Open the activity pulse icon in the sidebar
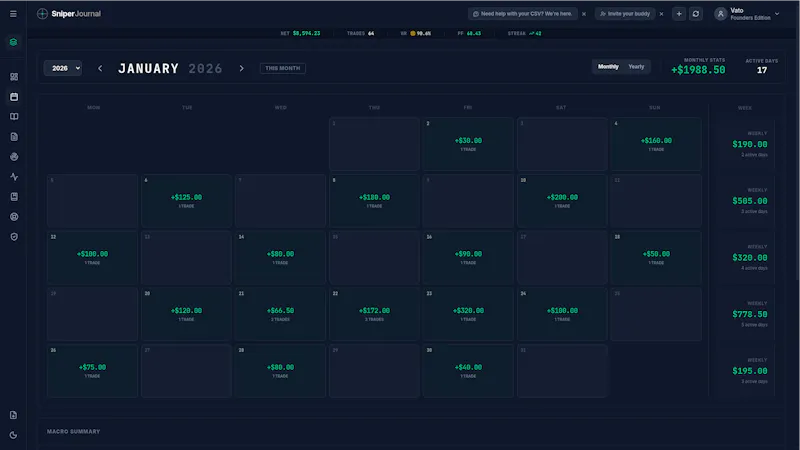The height and width of the screenshot is (450, 800). (14, 177)
